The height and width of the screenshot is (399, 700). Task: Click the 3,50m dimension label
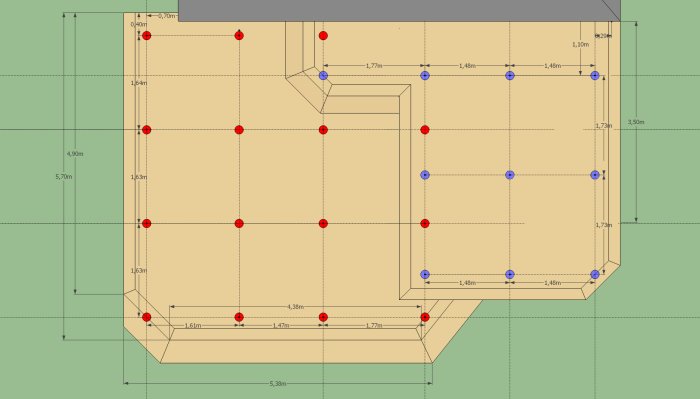point(636,122)
